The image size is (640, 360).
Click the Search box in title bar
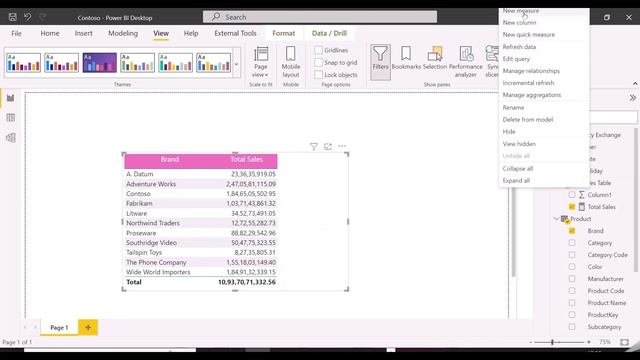(x=320, y=17)
